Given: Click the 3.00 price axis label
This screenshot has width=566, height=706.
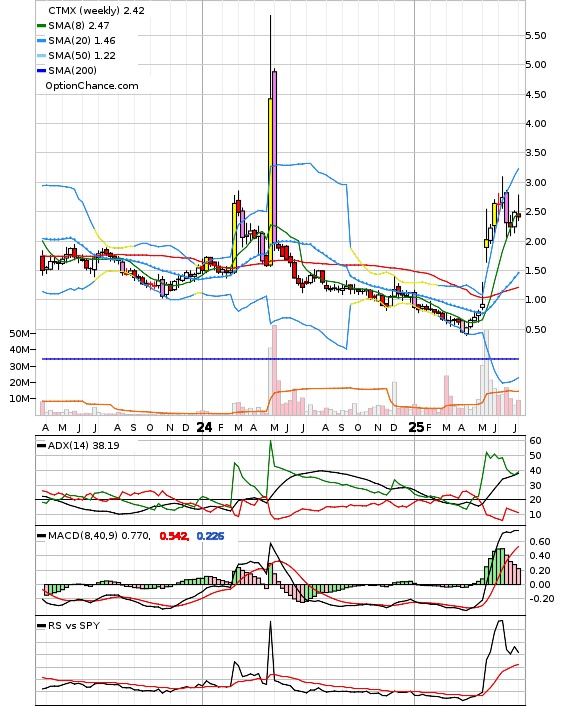Looking at the screenshot, I should (536, 182).
